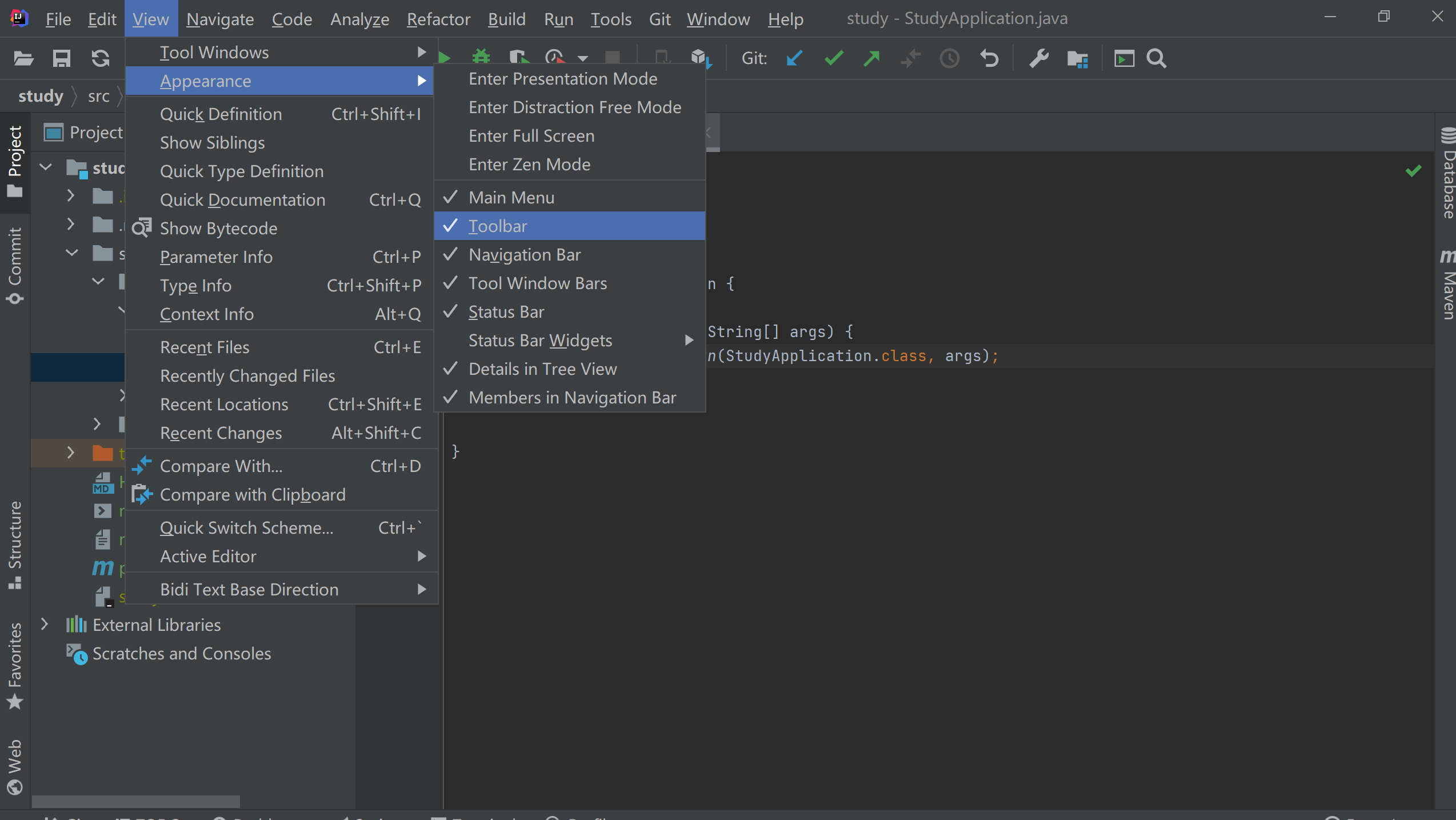Click the Synchronize refresh icon
The width and height of the screenshot is (1456, 820).
pyautogui.click(x=101, y=58)
